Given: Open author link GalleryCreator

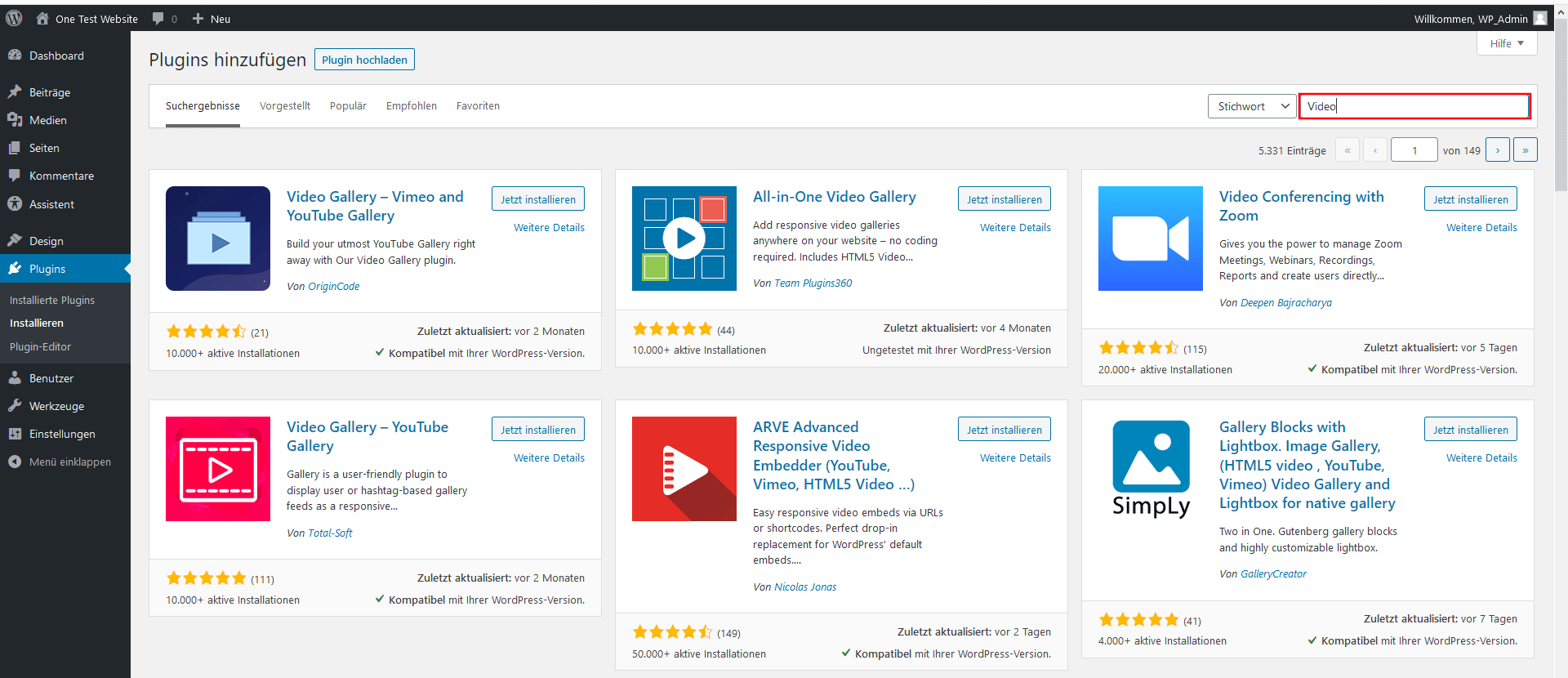Looking at the screenshot, I should click(x=1273, y=574).
